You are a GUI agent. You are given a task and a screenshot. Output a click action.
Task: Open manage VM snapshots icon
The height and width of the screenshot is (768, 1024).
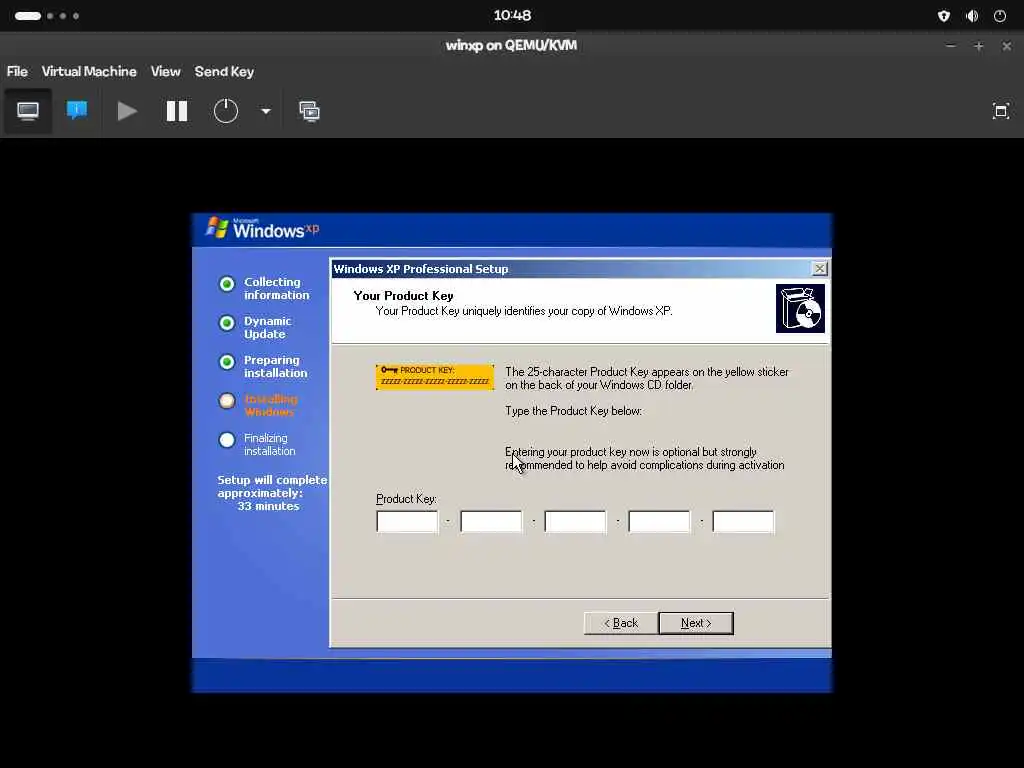[x=310, y=111]
